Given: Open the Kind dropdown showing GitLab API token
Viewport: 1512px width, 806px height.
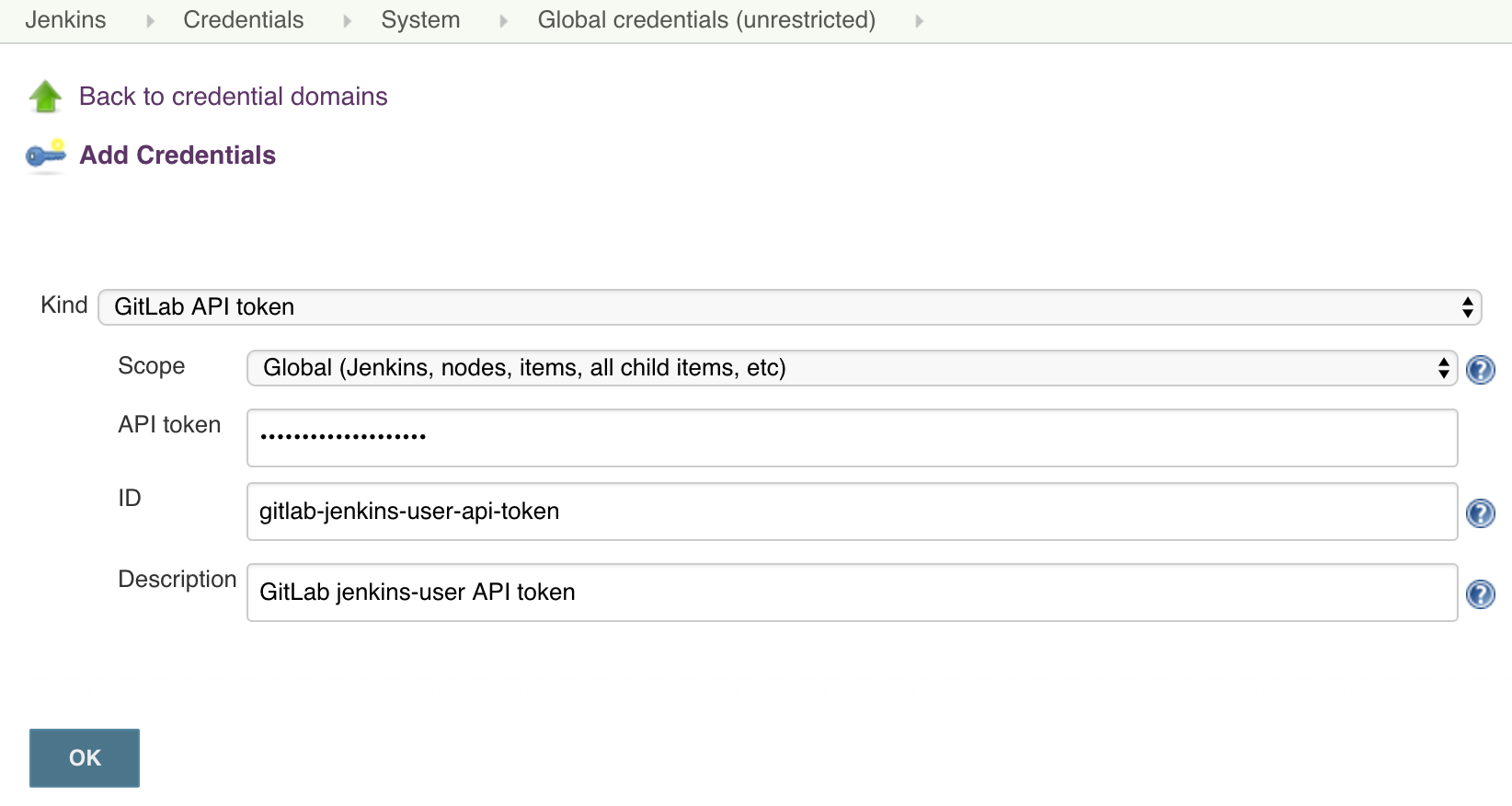Looking at the screenshot, I should [x=789, y=307].
